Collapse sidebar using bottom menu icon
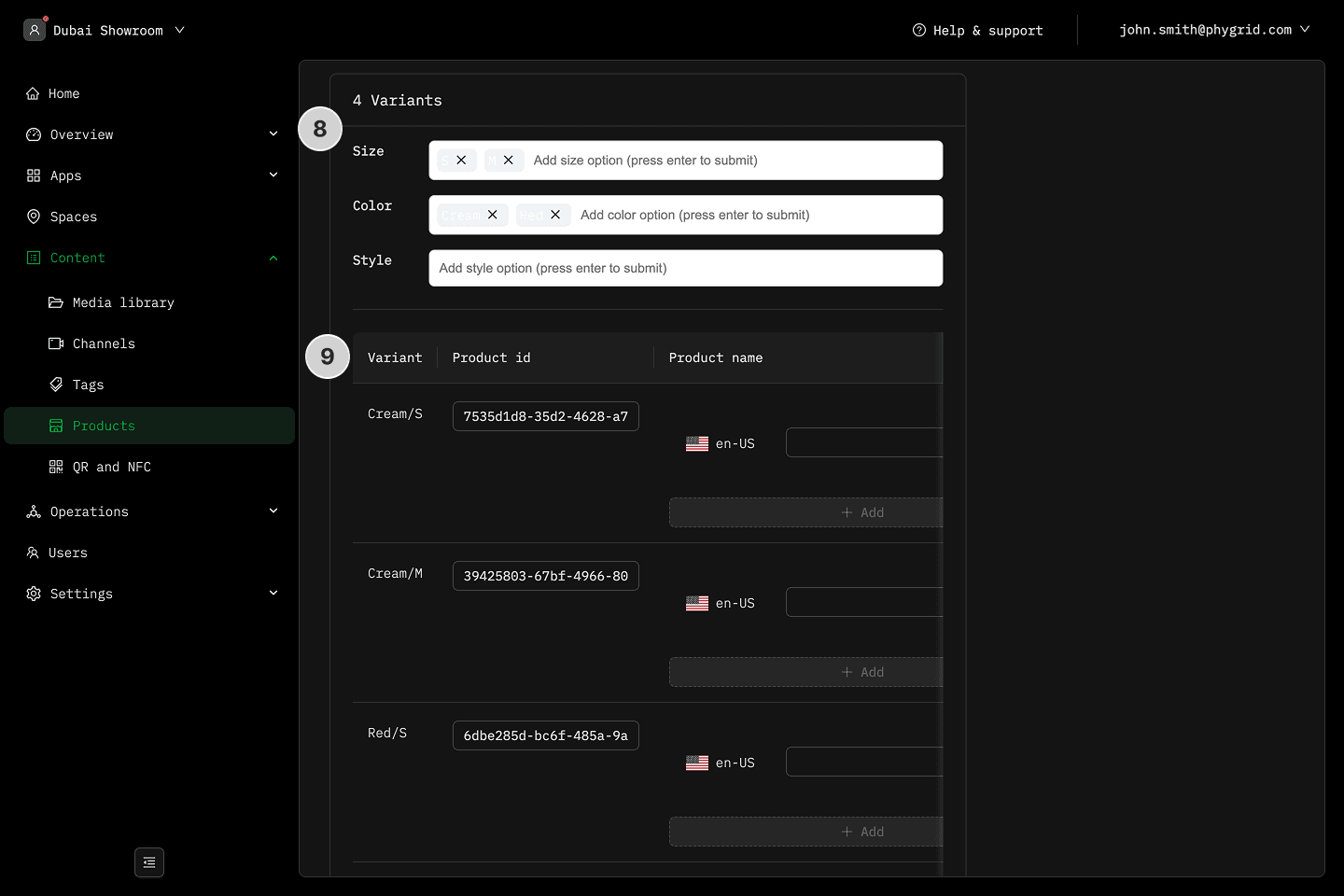Image resolution: width=1344 pixels, height=896 pixels. 149,862
